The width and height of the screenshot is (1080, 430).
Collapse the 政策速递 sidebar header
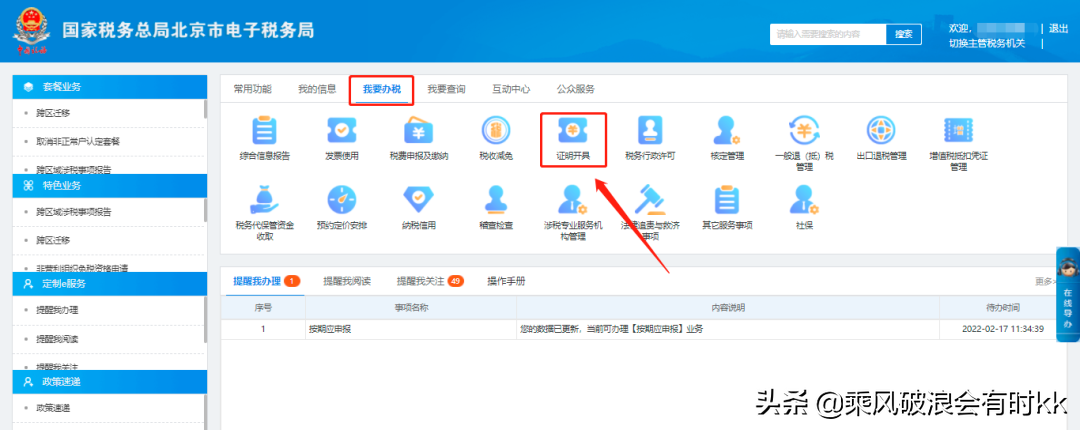tap(110, 381)
